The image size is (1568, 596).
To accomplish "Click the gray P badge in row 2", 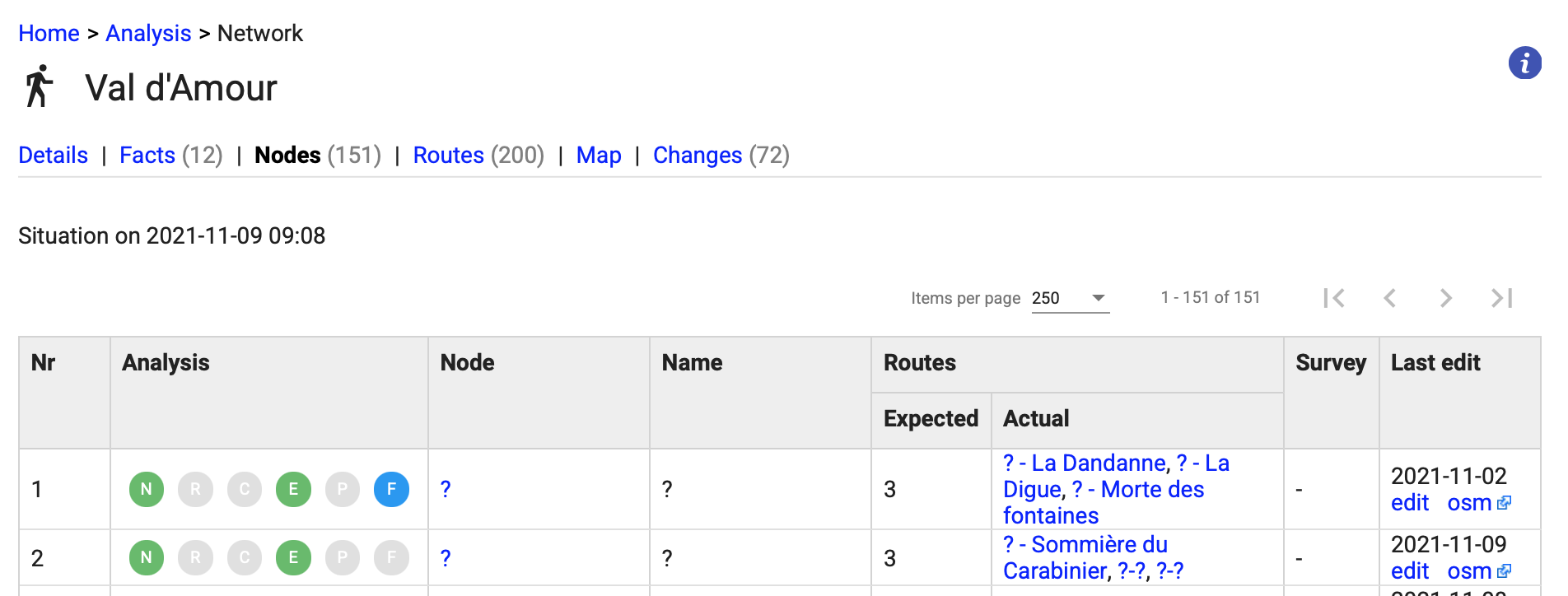I will click(x=342, y=557).
